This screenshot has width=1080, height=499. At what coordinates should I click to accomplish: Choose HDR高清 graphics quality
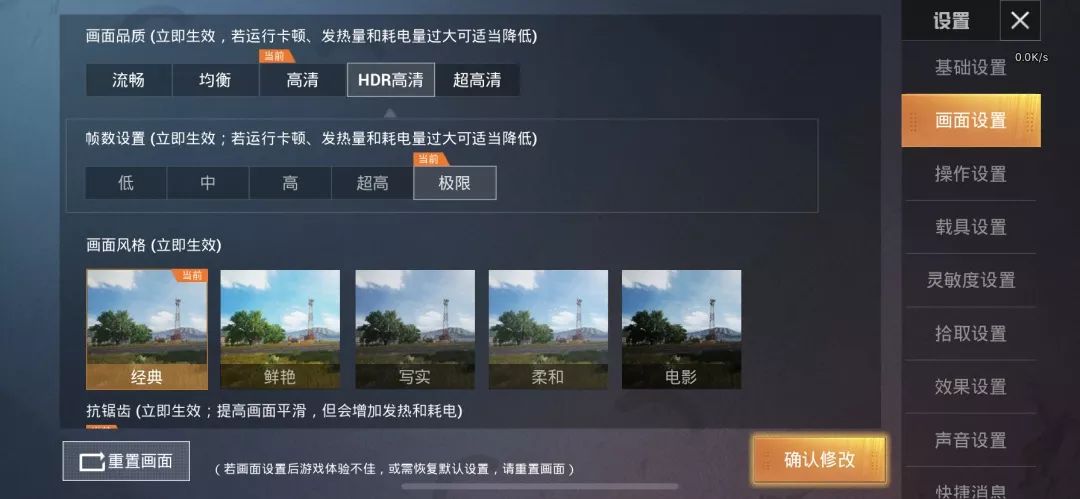pos(391,80)
